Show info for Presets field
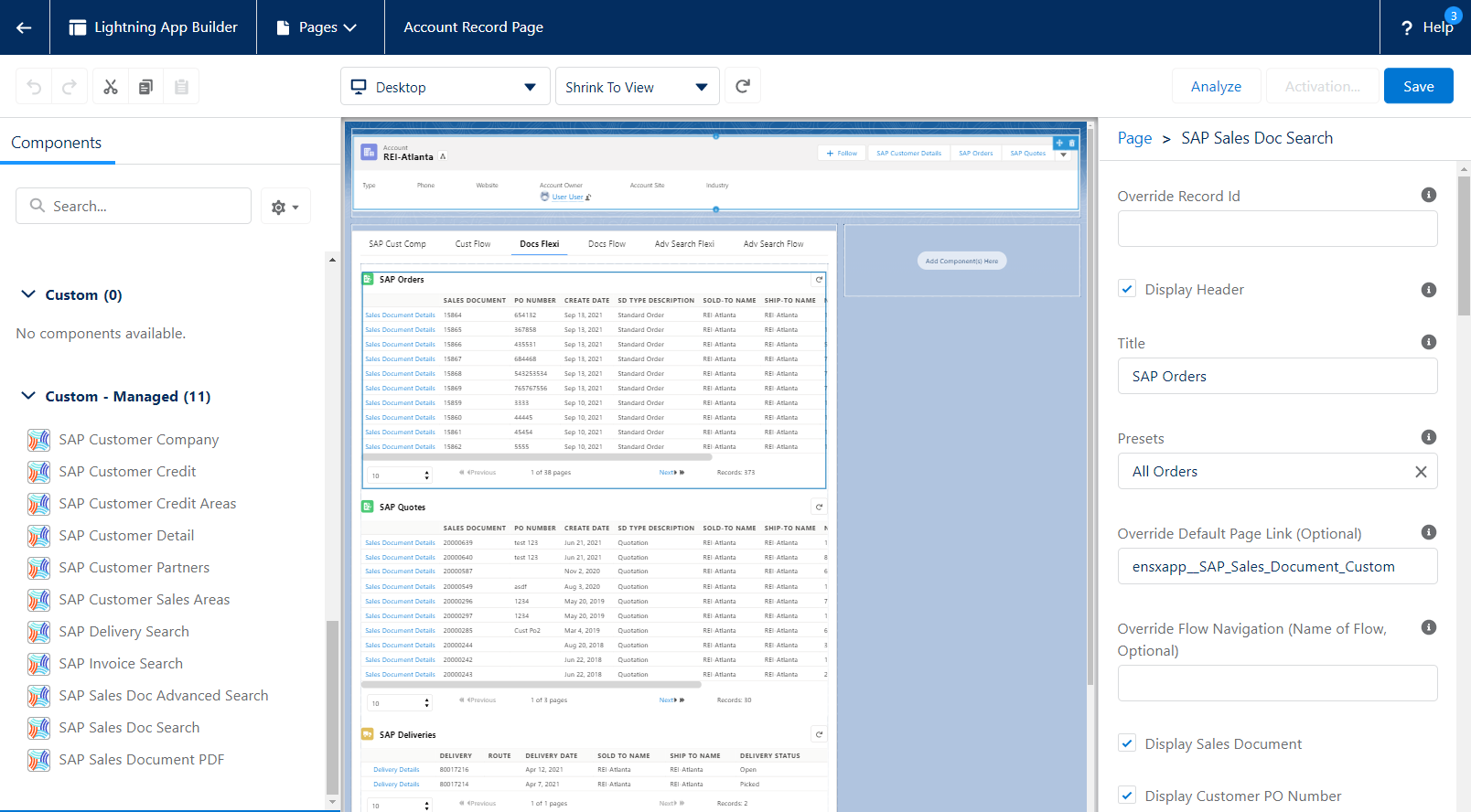Image resolution: width=1471 pixels, height=812 pixels. (x=1428, y=437)
